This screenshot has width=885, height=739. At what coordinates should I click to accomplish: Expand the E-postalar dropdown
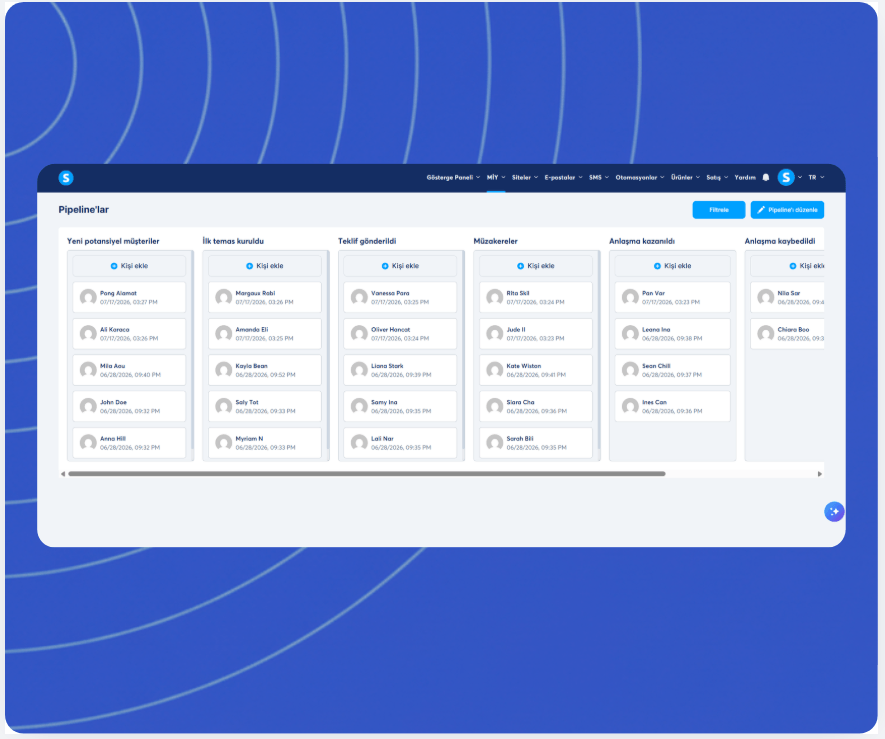563,177
